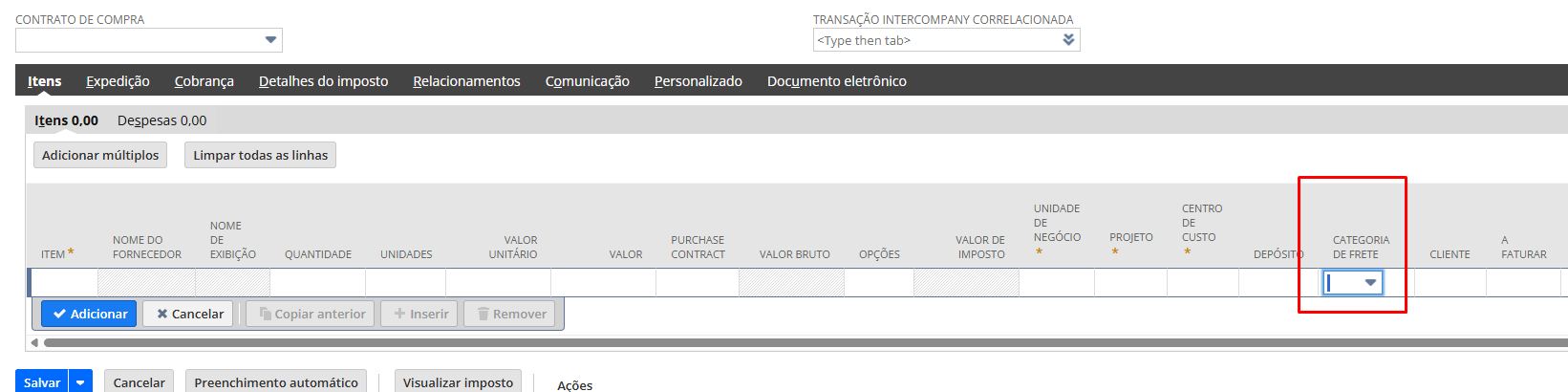The width and height of the screenshot is (1568, 392).
Task: Switch to the Expedição tab
Action: [118, 81]
